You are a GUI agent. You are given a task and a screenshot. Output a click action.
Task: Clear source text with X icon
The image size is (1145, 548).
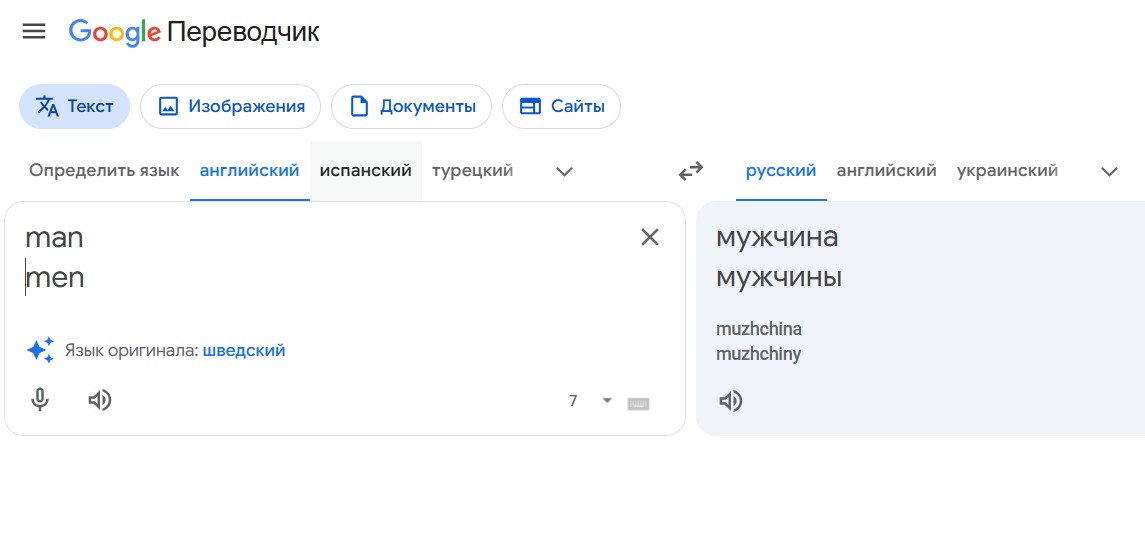pos(649,237)
